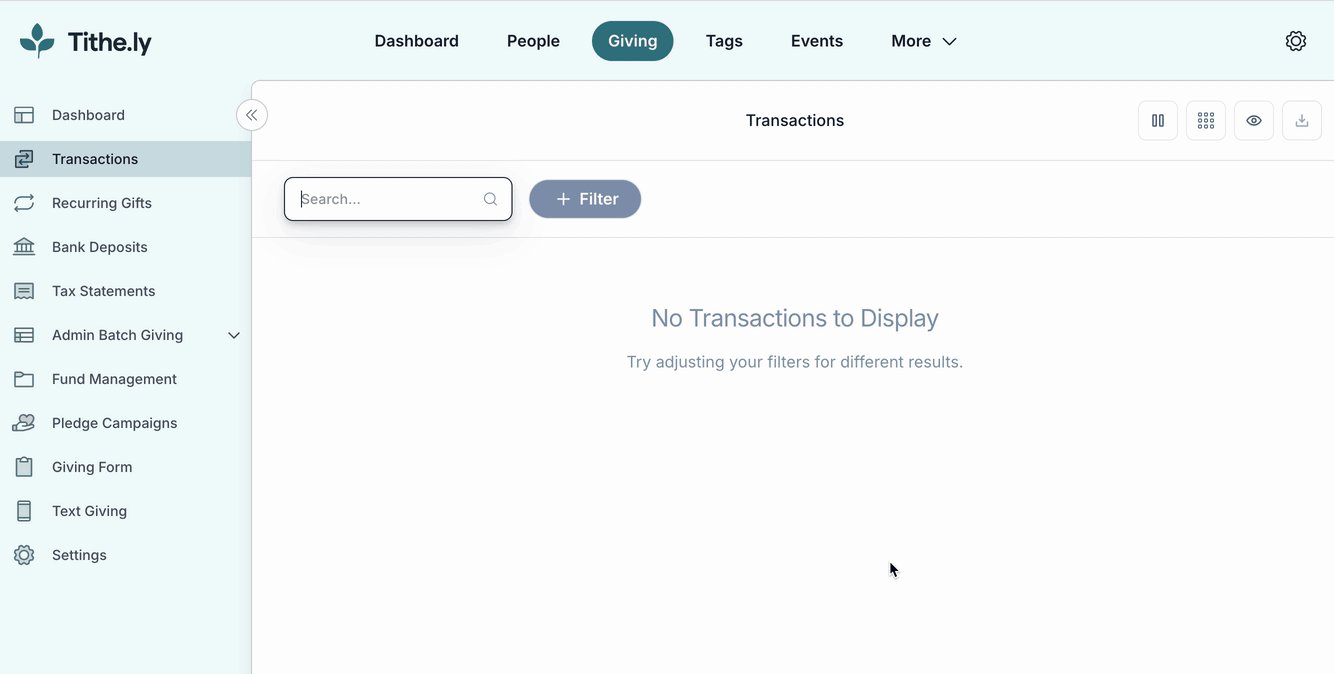Open the settings gear in top bar
1334x674 pixels.
point(1296,41)
